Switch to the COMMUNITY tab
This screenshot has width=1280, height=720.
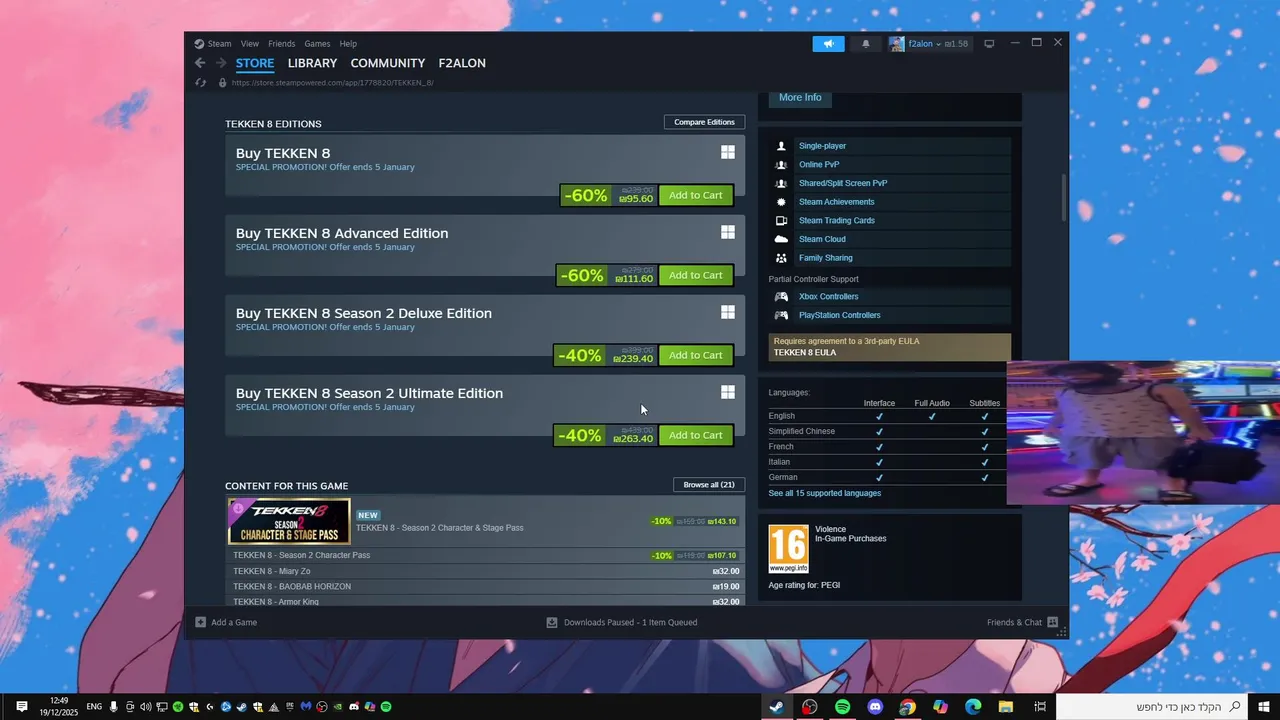click(x=388, y=63)
